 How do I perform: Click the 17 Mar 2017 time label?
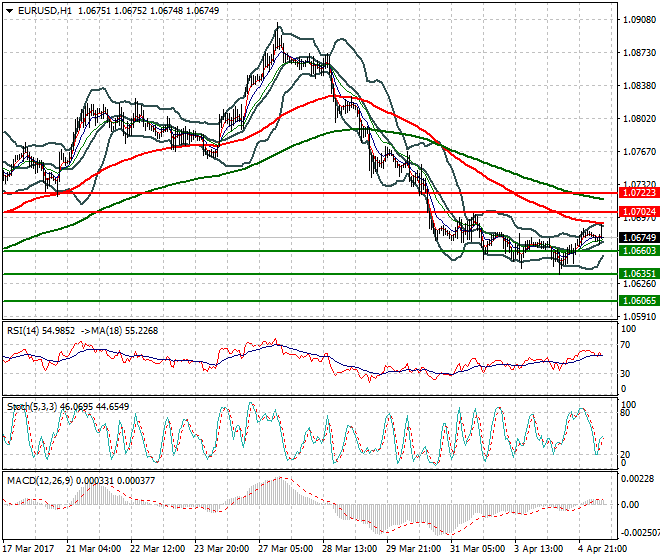(28, 549)
